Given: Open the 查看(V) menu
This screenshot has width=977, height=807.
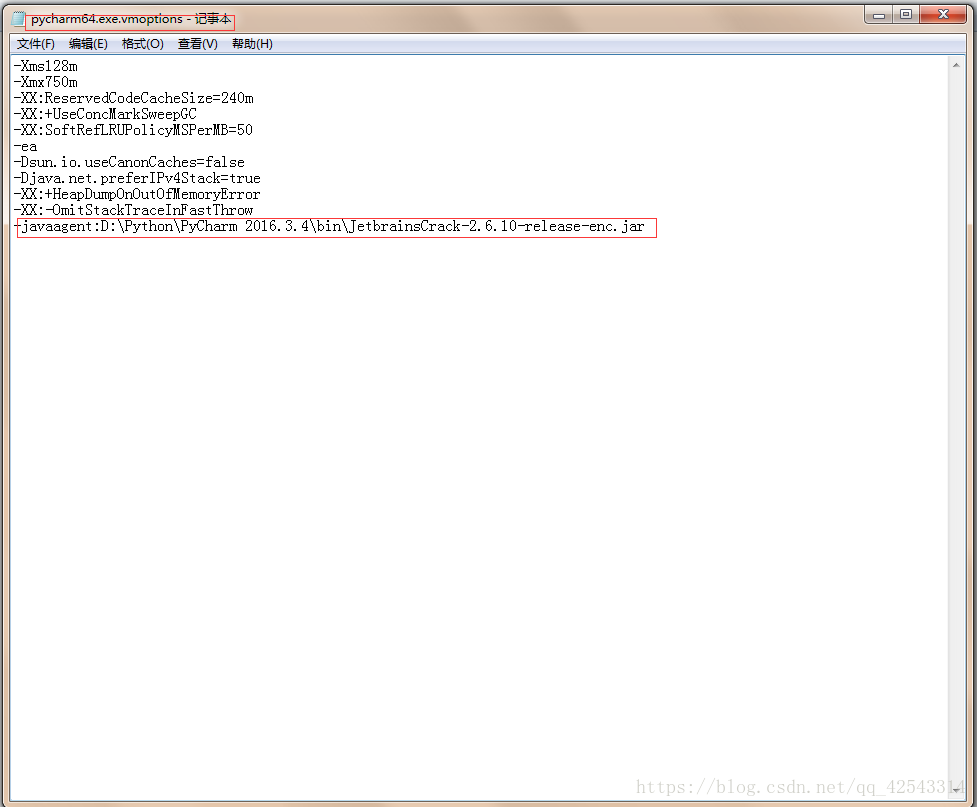Looking at the screenshot, I should coord(198,44).
